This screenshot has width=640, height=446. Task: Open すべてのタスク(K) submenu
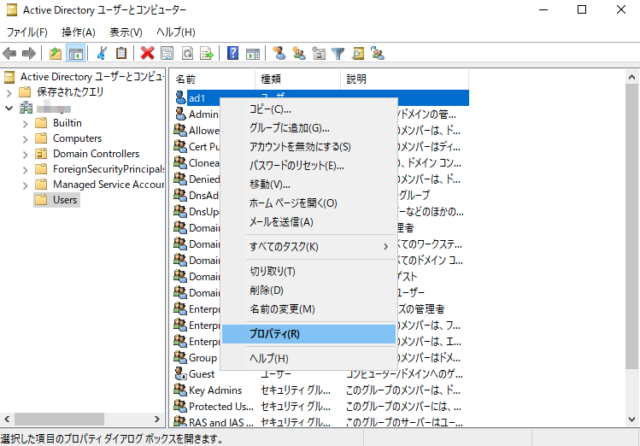pyautogui.click(x=309, y=246)
